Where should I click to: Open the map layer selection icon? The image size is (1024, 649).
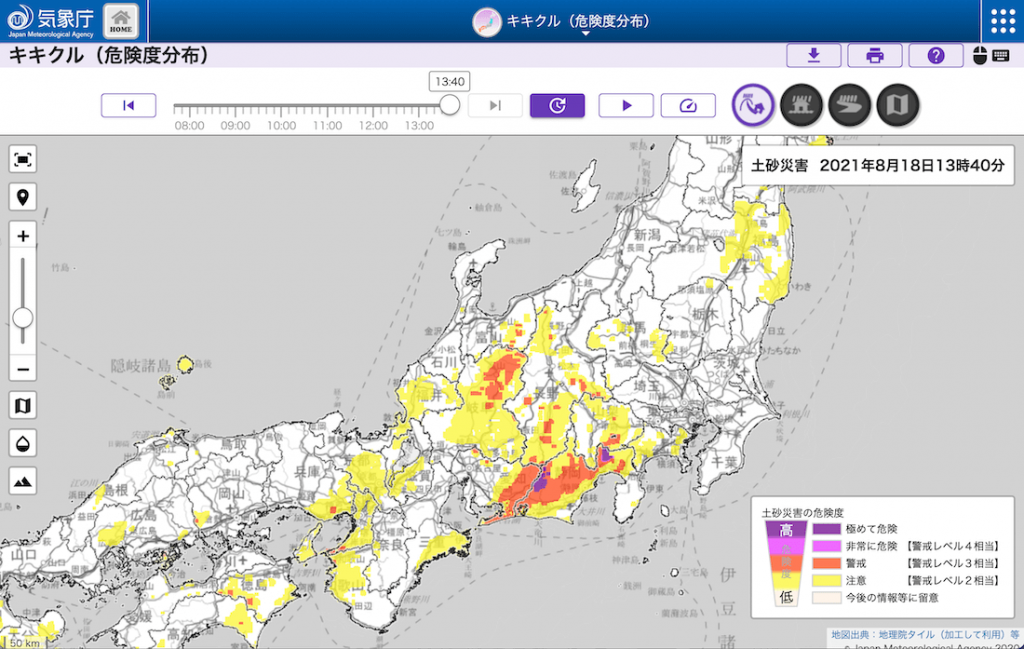[x=23, y=405]
